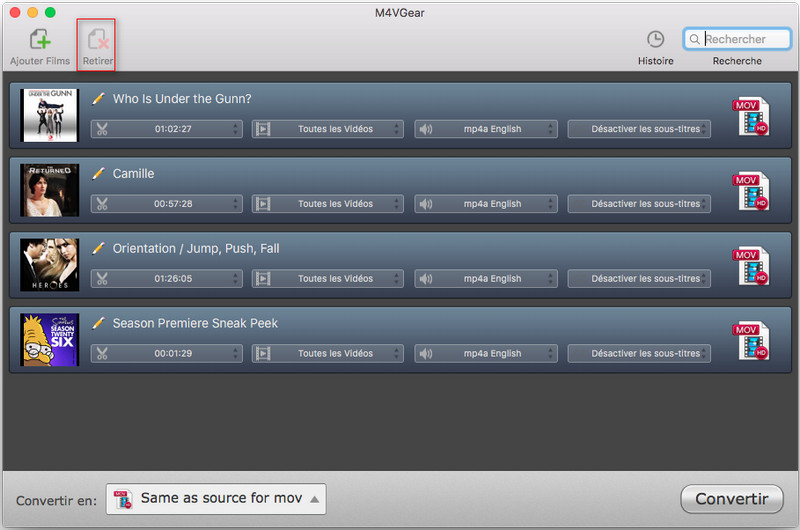
Task: Open mp4a English audio dropdown for Who Is Under the Gunn?
Action: click(486, 129)
